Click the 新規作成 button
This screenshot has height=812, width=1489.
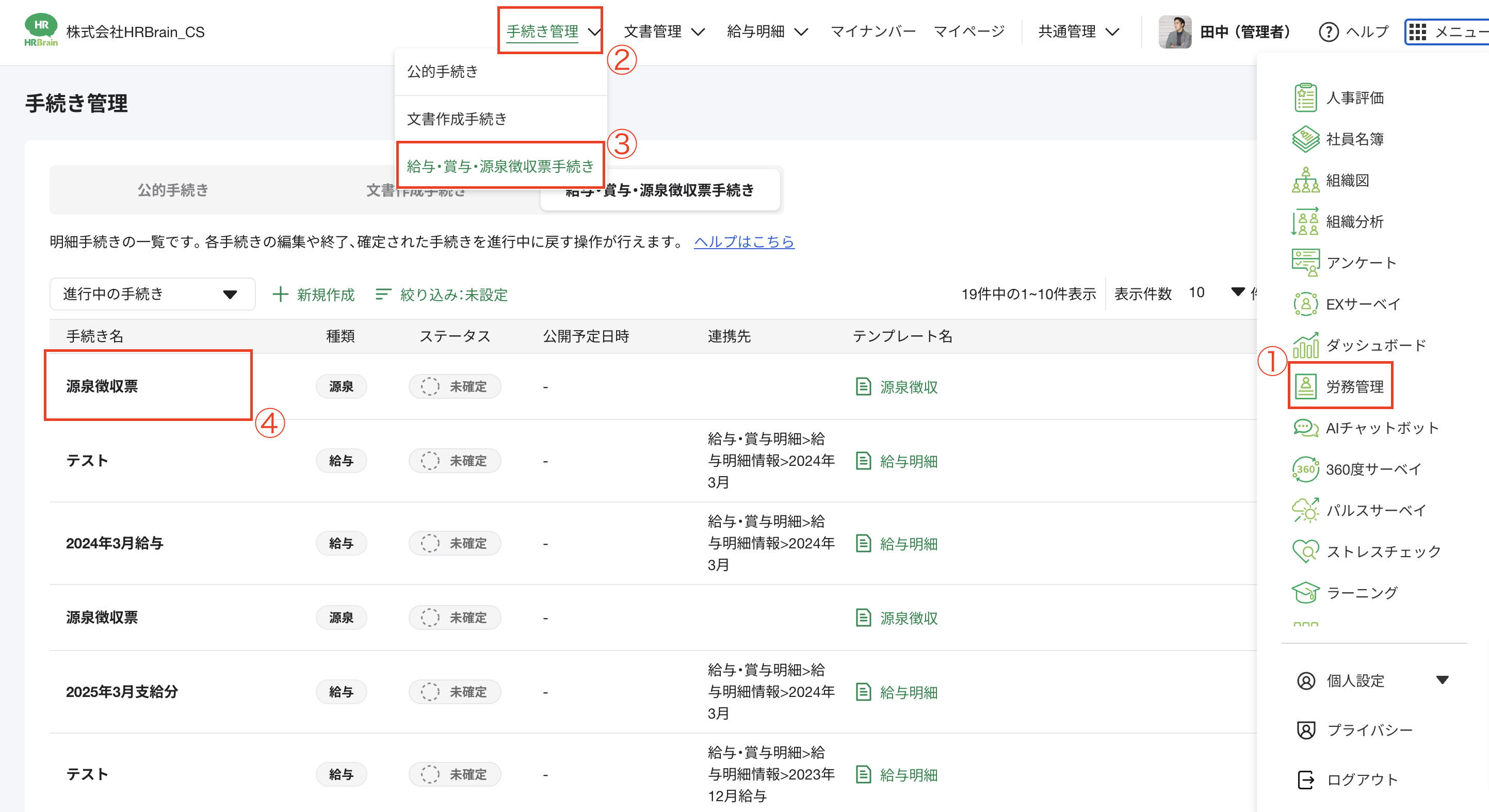(x=313, y=295)
